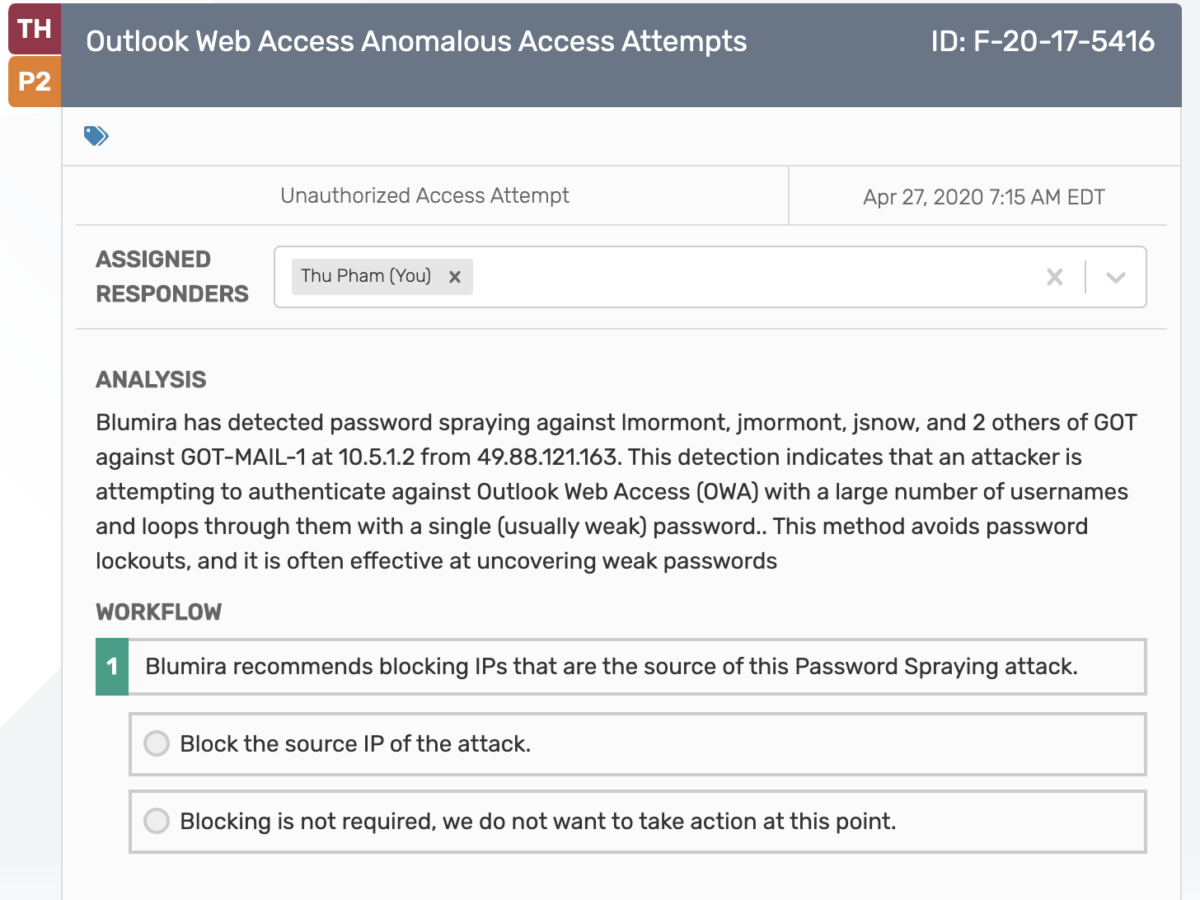Click the orange P2 priority badge
The width and height of the screenshot is (1200, 900).
pyautogui.click(x=34, y=82)
